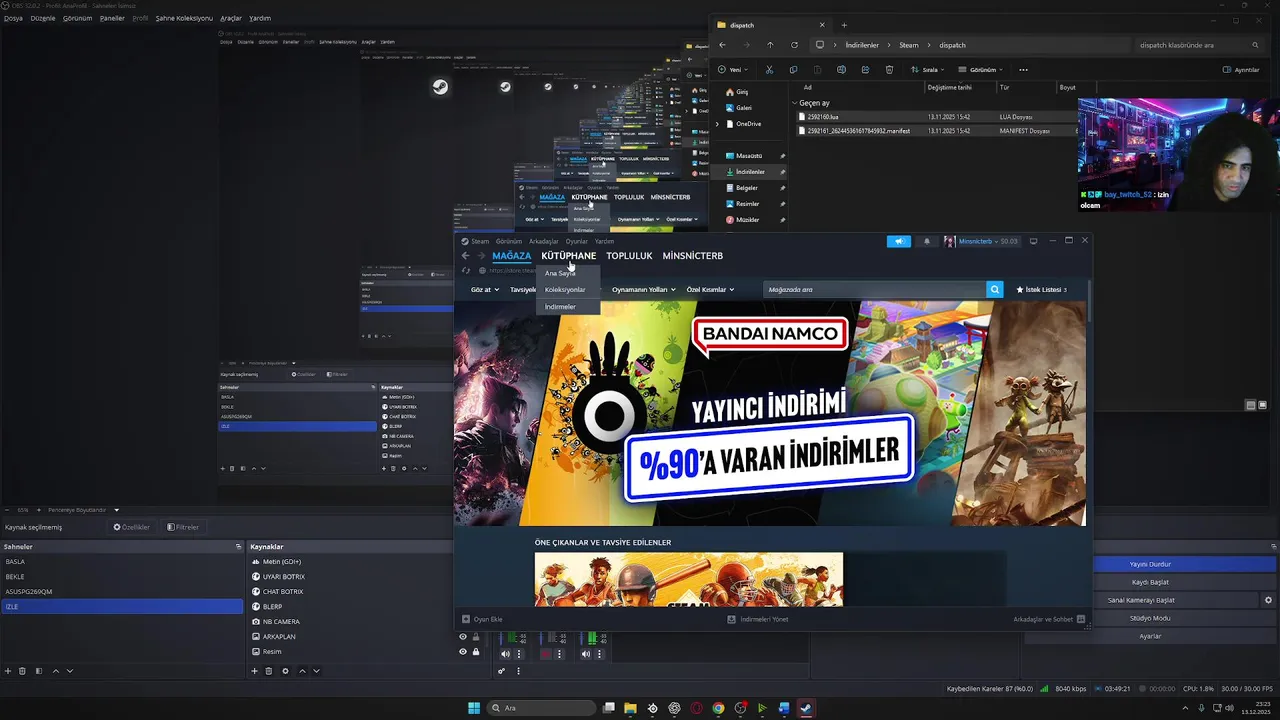1280x720 pixels.
Task: Open virtual camera settings gear icon
Action: [x=1268, y=600]
